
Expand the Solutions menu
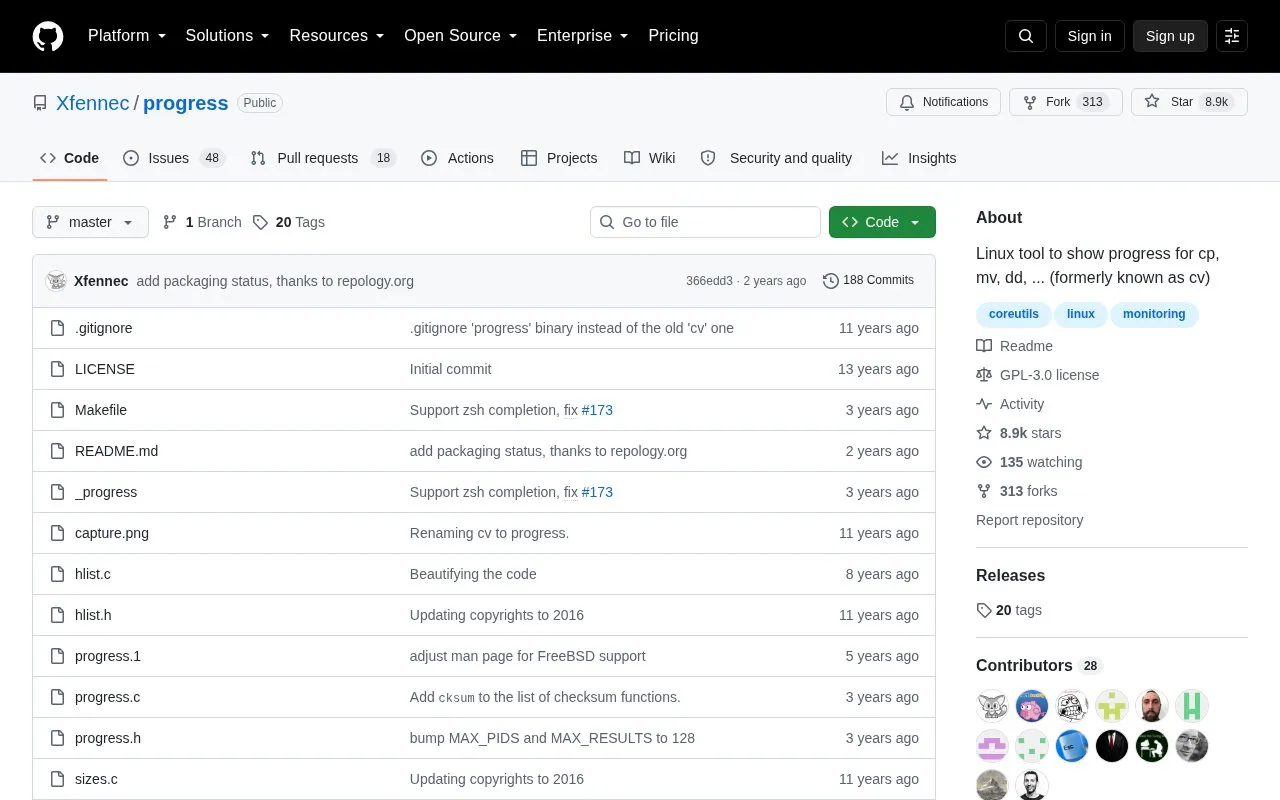227,36
